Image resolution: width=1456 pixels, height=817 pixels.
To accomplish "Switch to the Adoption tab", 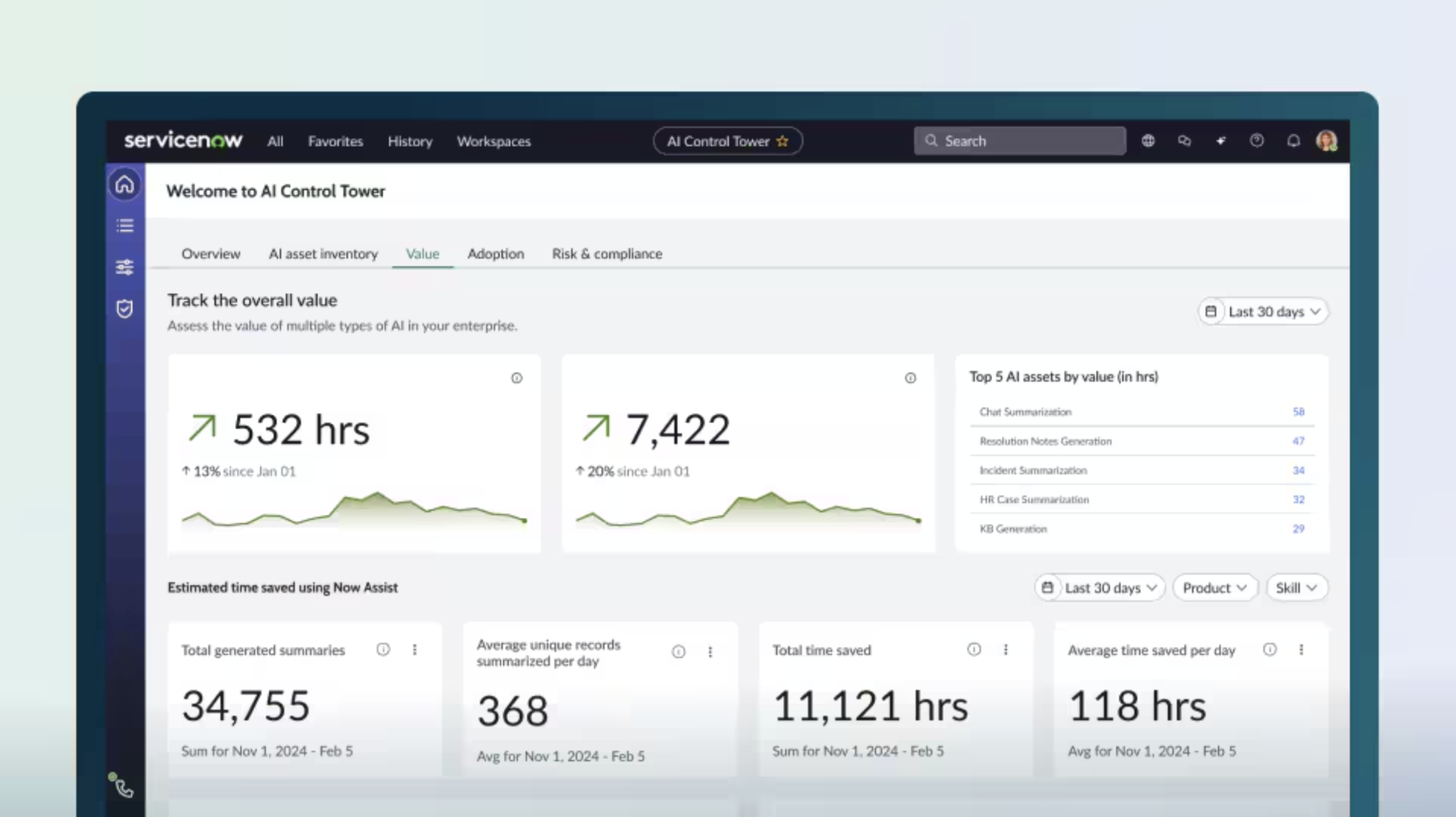I will [x=496, y=253].
